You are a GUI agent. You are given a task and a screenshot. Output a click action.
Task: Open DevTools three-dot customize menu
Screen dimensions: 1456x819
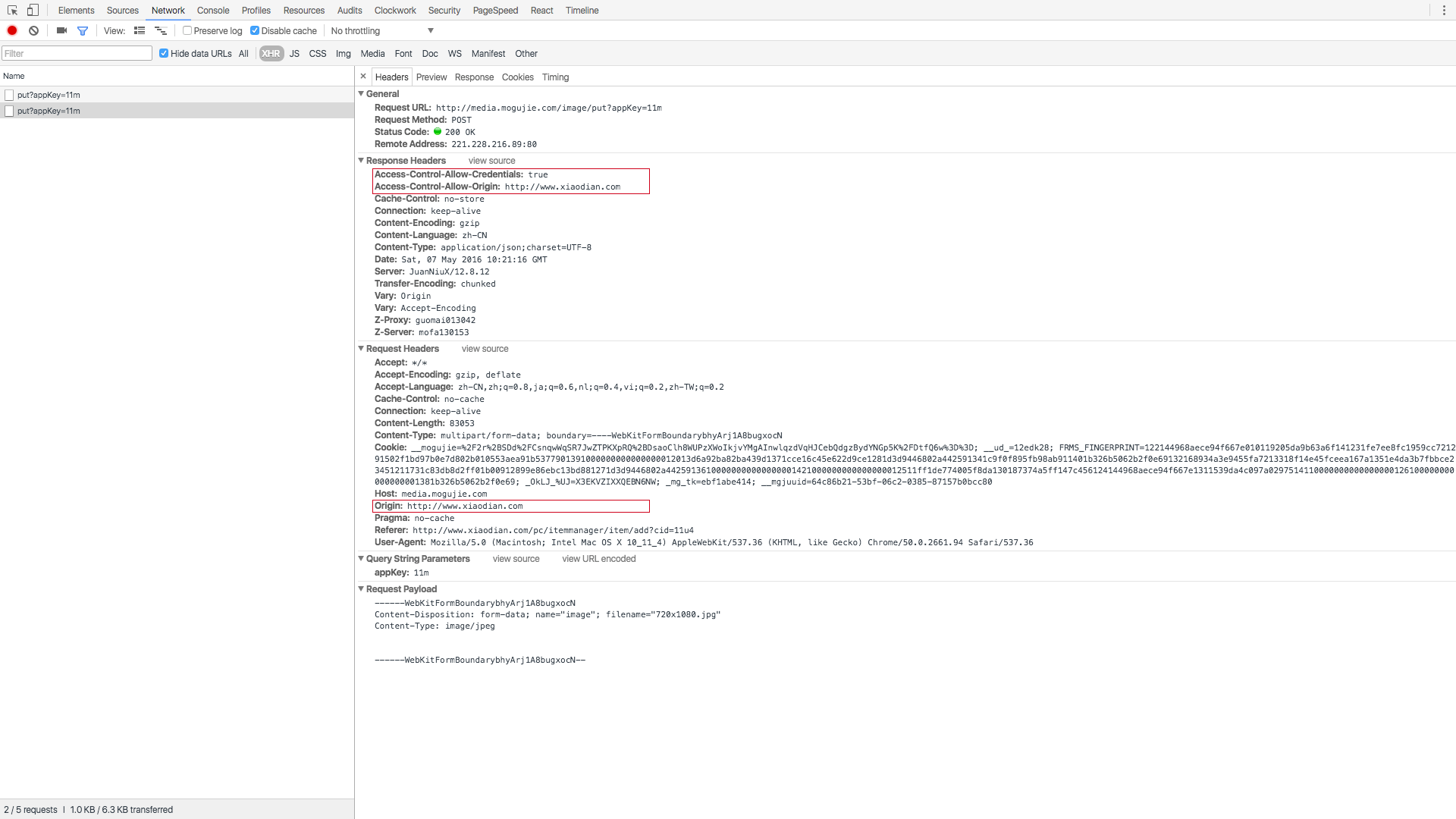coord(1443,11)
